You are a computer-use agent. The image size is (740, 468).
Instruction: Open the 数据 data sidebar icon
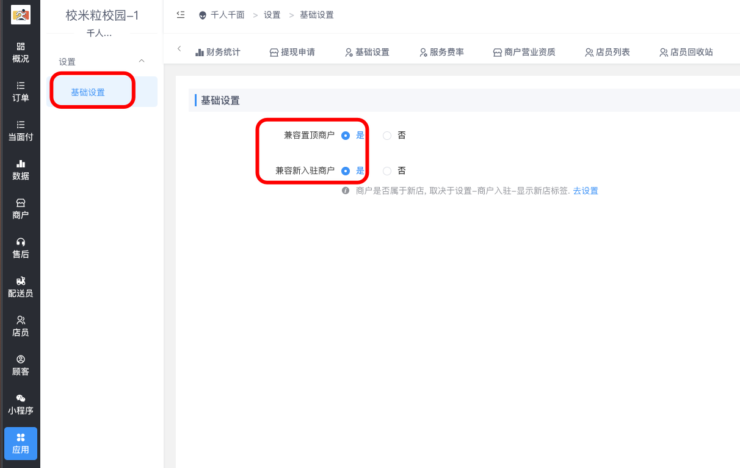click(20, 170)
